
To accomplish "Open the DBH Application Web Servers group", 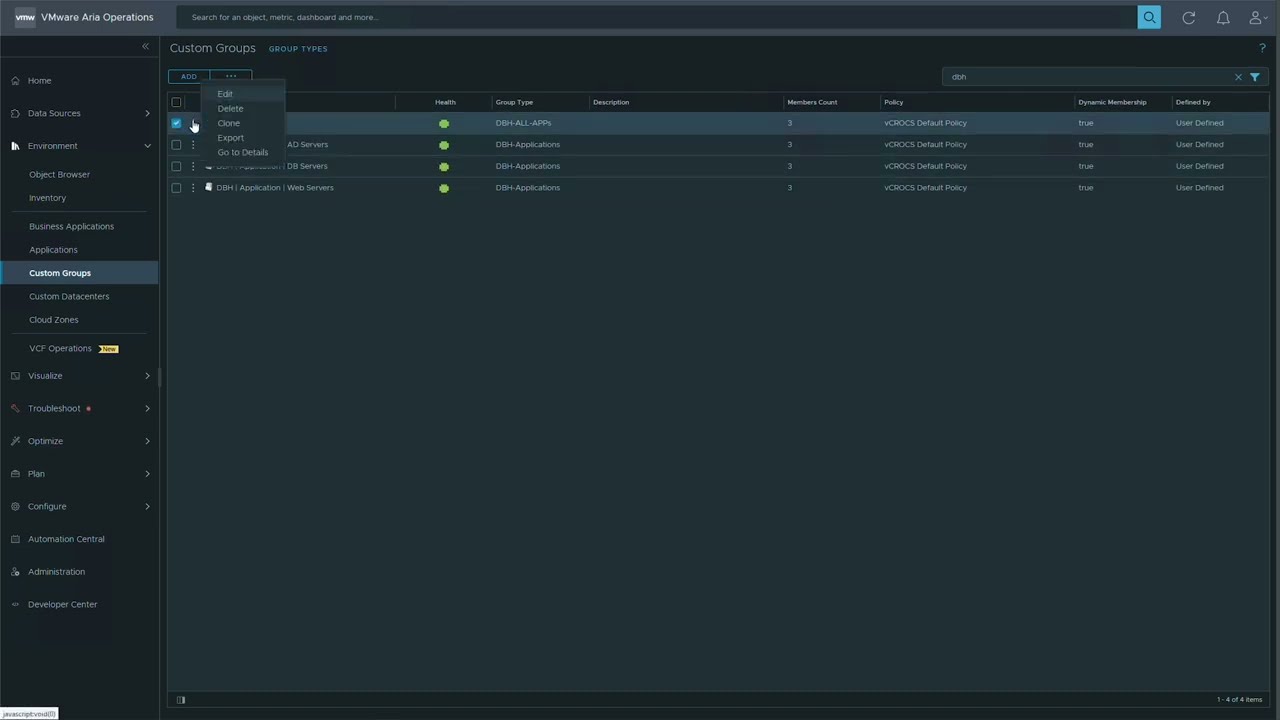I will [275, 188].
